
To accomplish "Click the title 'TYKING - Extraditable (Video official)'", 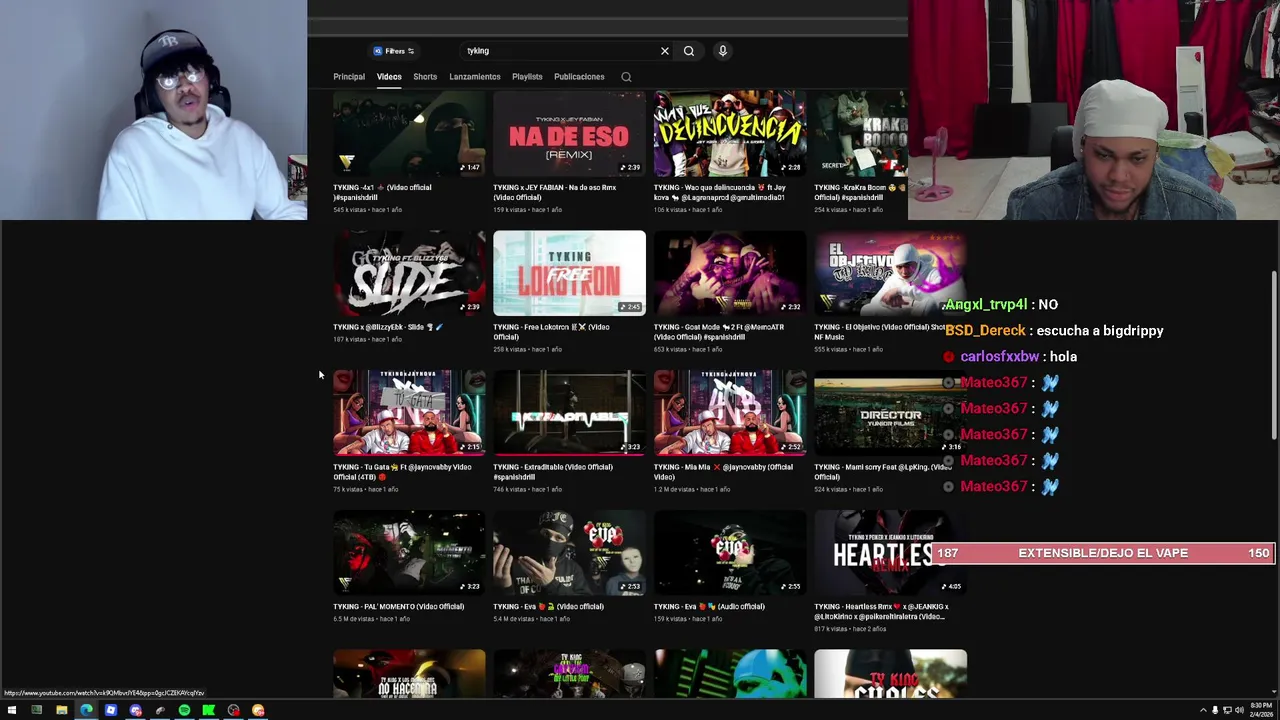I will [552, 472].
